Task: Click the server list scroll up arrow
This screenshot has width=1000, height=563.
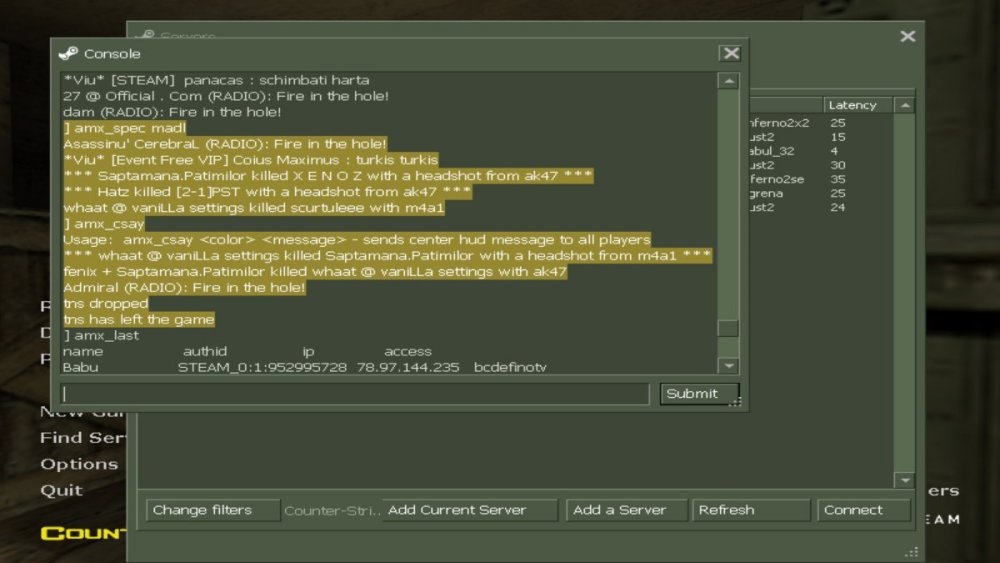Action: tap(905, 105)
